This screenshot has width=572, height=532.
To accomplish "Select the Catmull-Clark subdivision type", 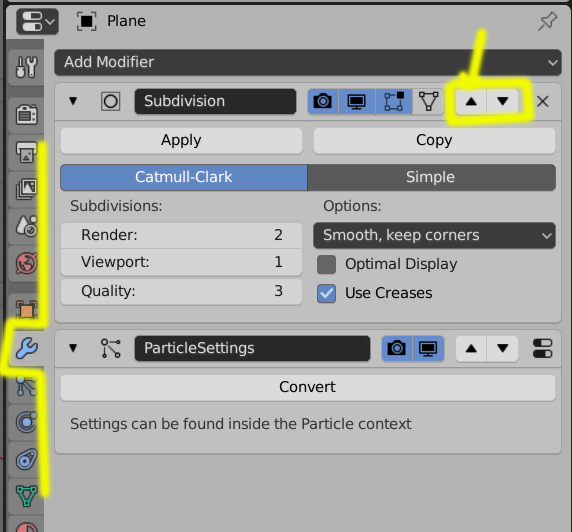I will coord(184,177).
